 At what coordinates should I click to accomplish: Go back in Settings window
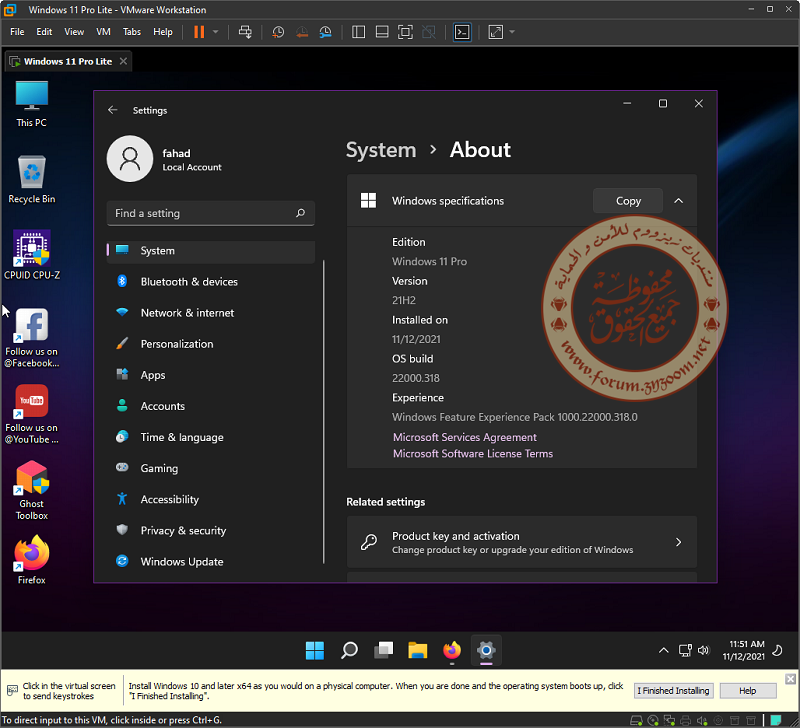pyautogui.click(x=113, y=110)
